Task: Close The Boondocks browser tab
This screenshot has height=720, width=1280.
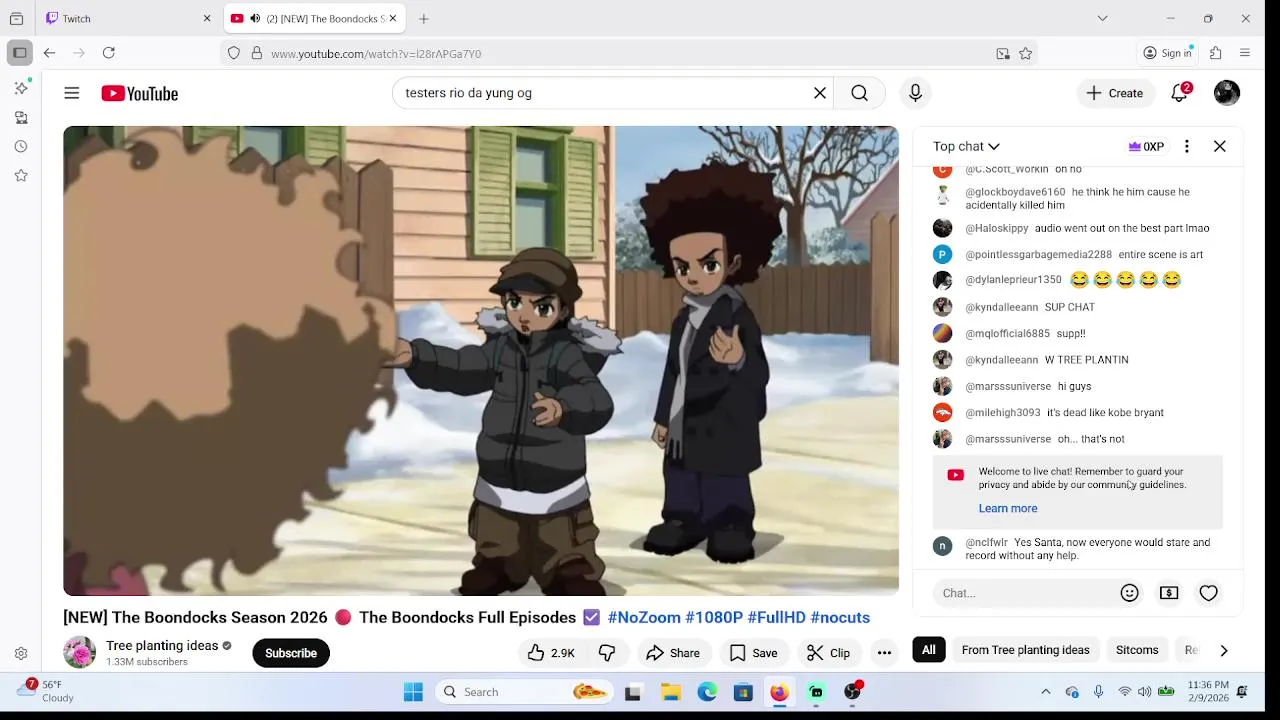Action: tap(393, 18)
